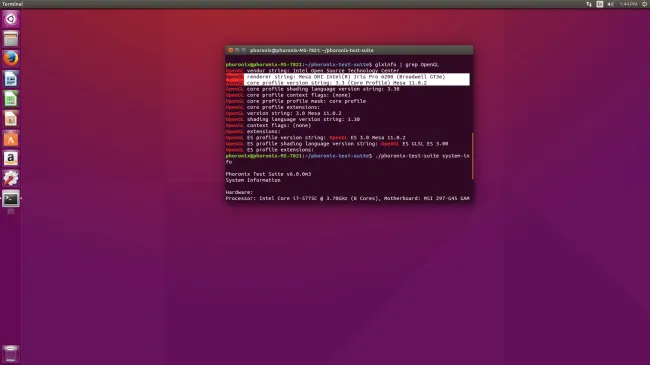Image resolution: width=650 pixels, height=365 pixels.
Task: Click the terminal title bar text
Action: pyautogui.click(x=312, y=50)
